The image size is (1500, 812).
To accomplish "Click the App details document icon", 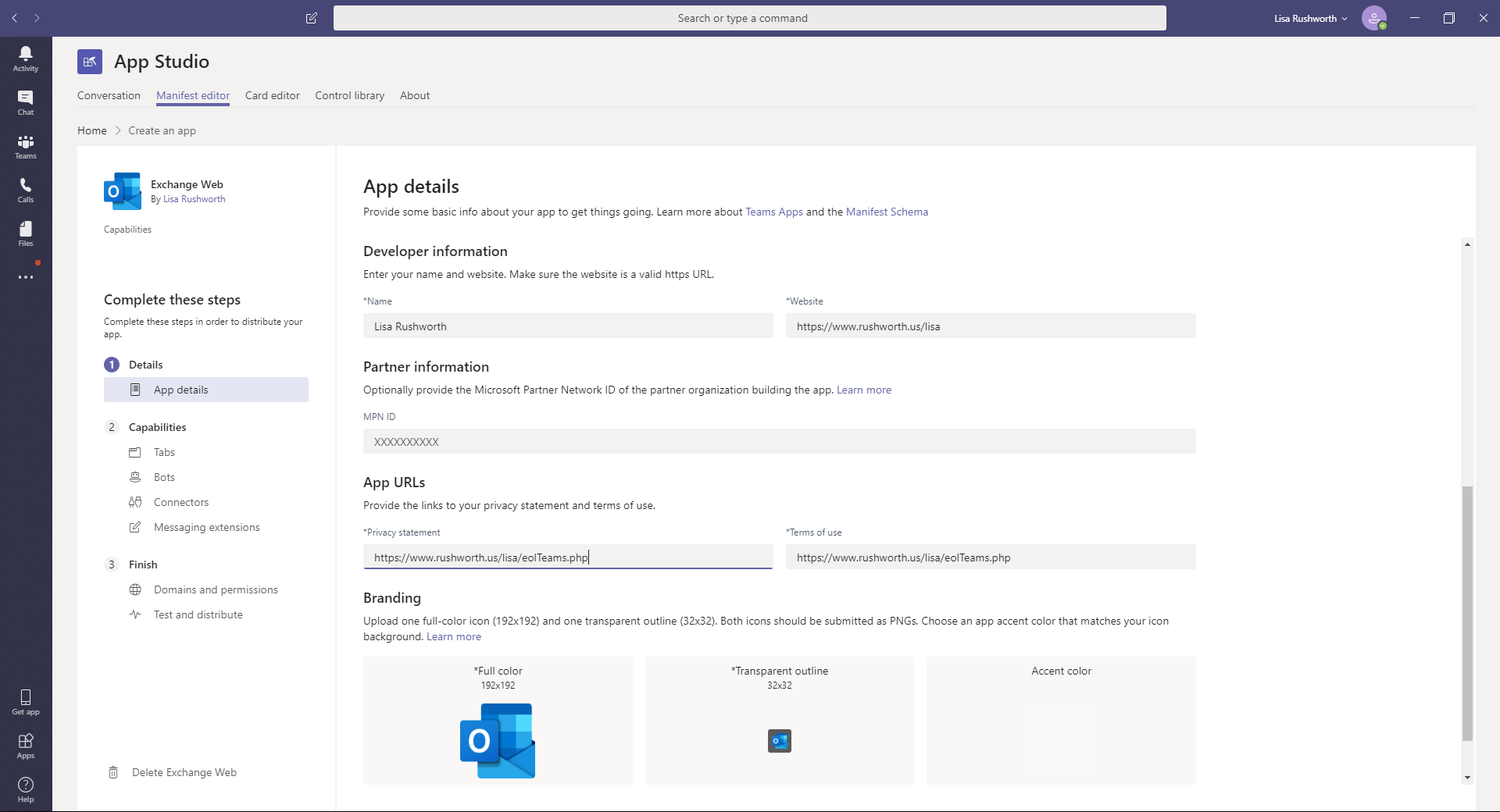I will [135, 390].
